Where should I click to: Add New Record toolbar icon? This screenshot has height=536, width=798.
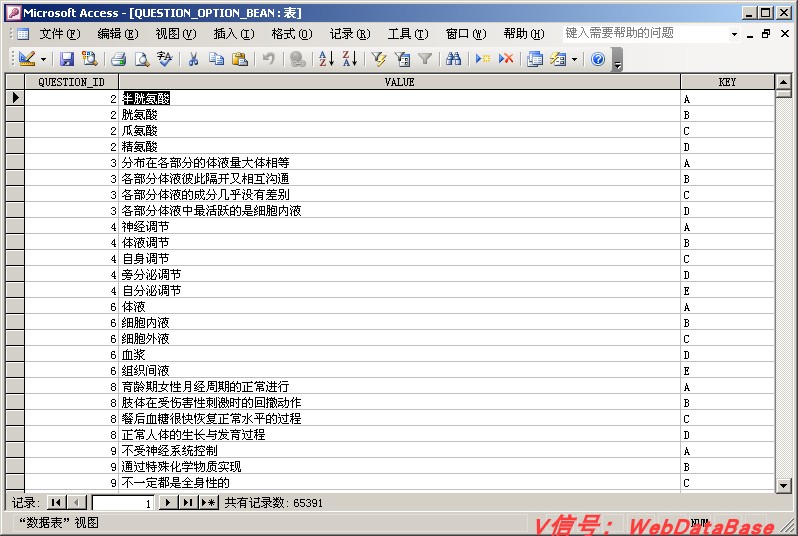coord(482,59)
